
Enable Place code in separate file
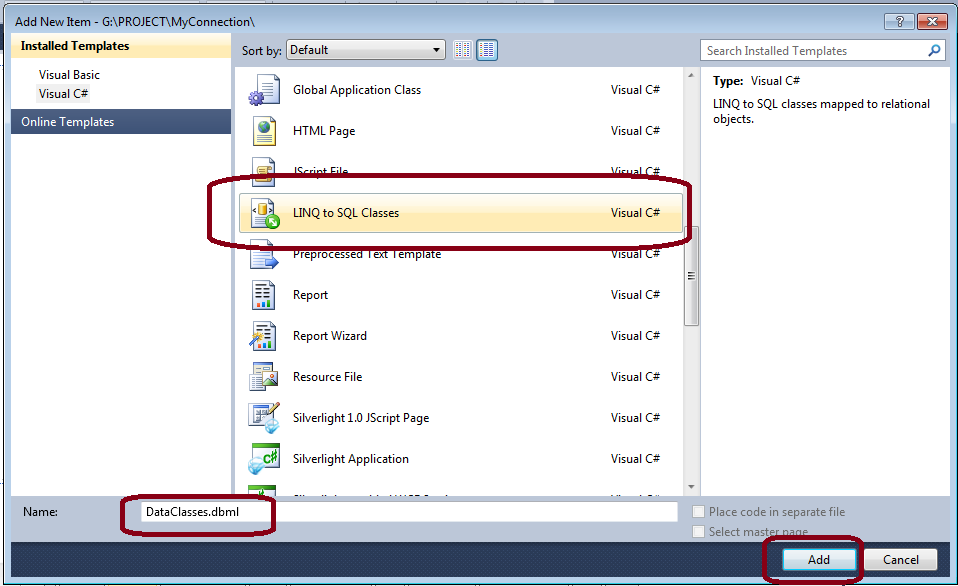pos(699,512)
